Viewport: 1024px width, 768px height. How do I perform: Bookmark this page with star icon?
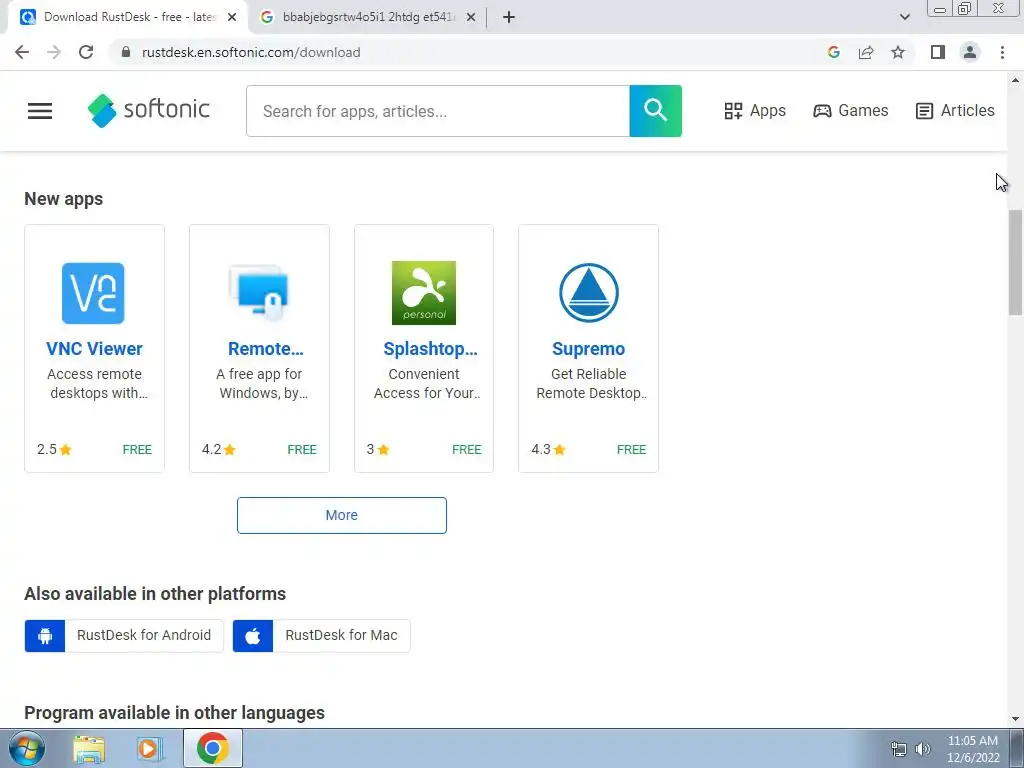pyautogui.click(x=898, y=52)
